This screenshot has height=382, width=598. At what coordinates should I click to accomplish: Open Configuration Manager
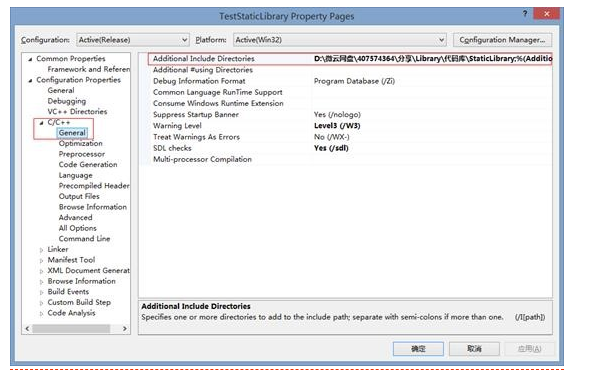(502, 40)
